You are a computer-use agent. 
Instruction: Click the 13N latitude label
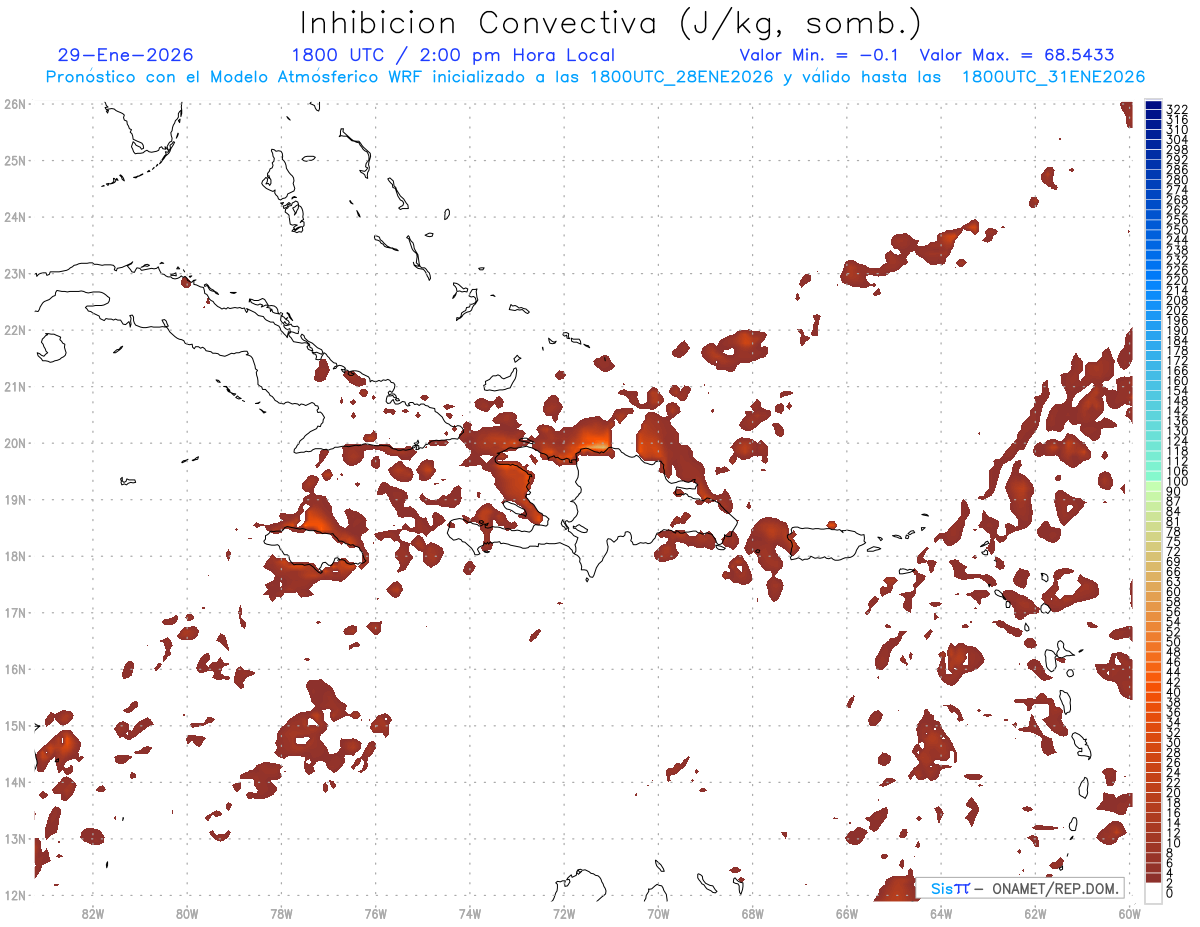tap(14, 838)
